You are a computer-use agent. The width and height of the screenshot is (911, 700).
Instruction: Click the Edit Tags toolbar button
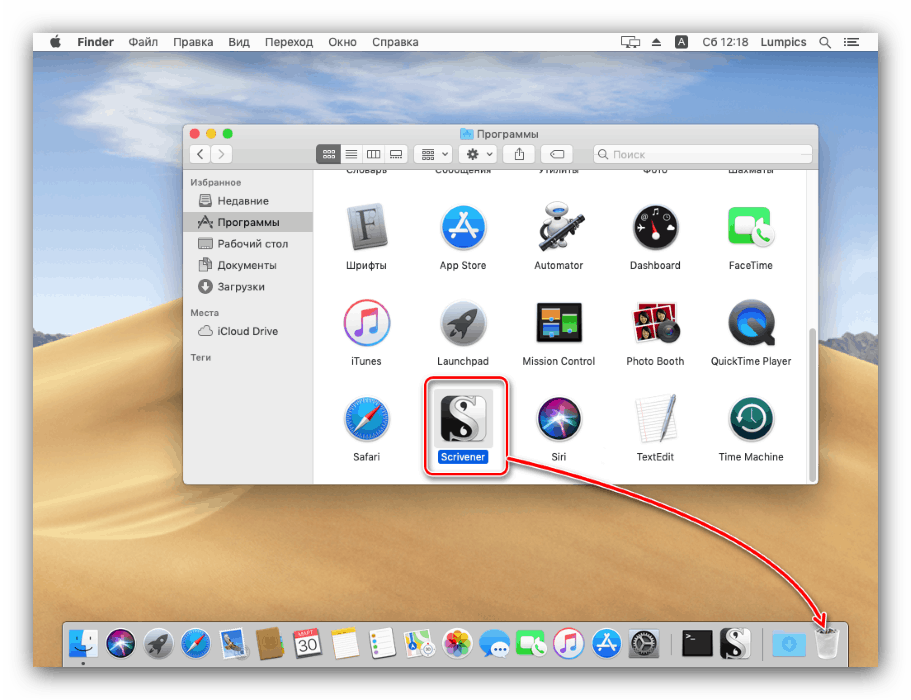click(557, 154)
